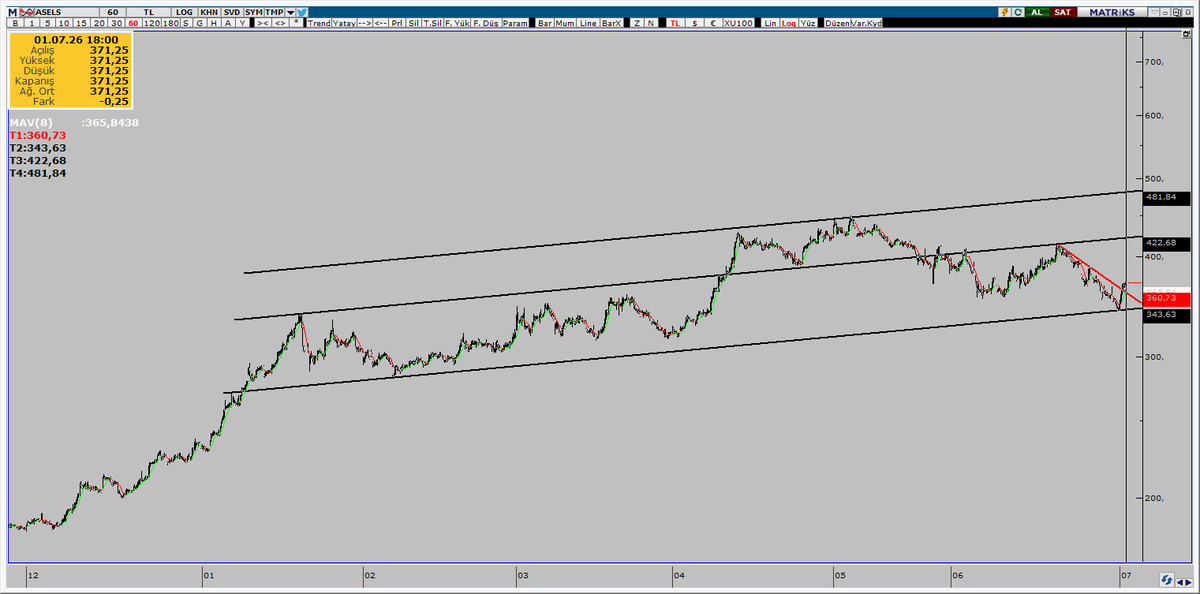This screenshot has width=1200, height=594.
Task: Click the Twitter bird share icon
Action: (x=301, y=11)
